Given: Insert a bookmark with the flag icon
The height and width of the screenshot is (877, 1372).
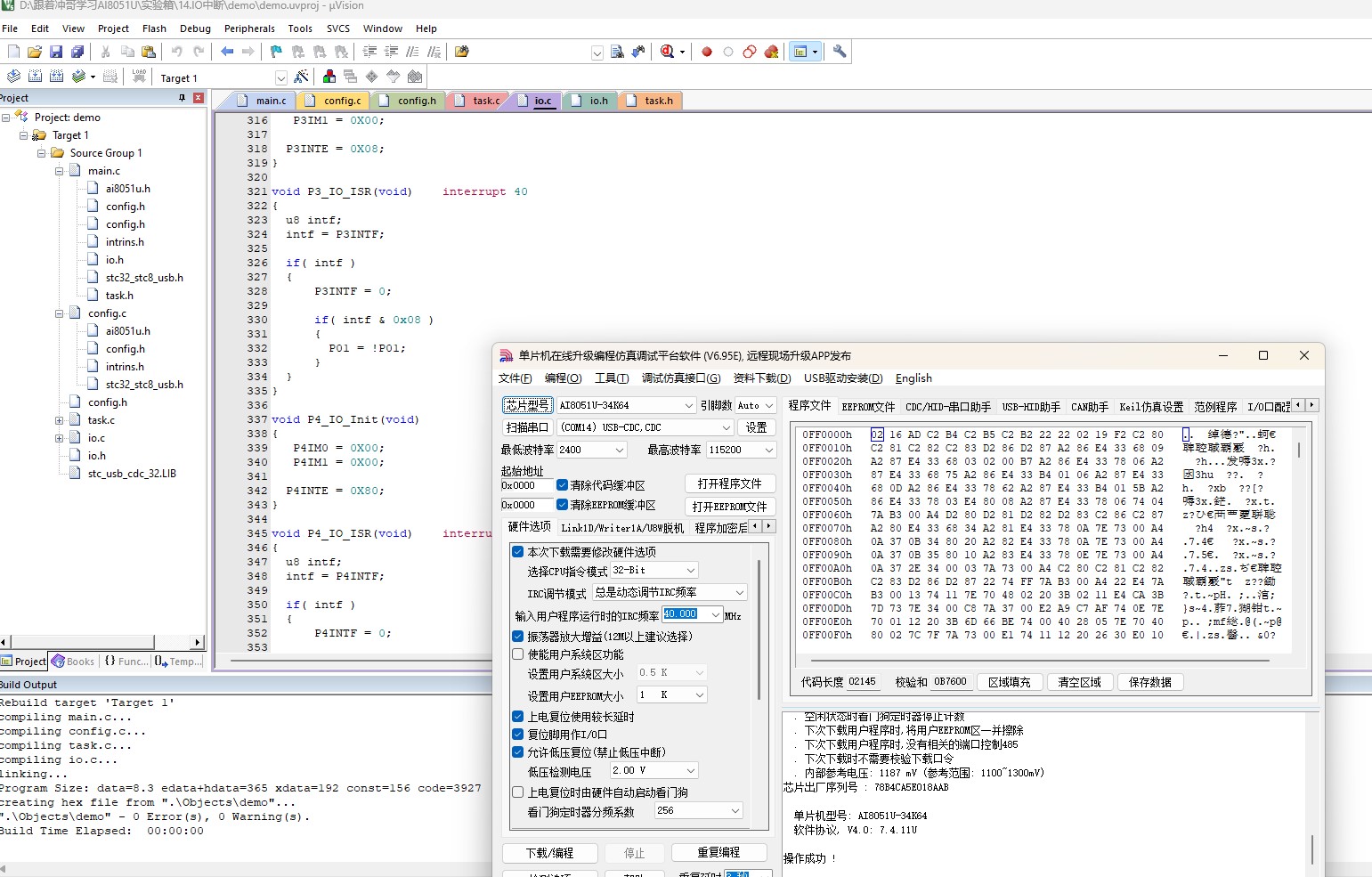Looking at the screenshot, I should point(276,52).
